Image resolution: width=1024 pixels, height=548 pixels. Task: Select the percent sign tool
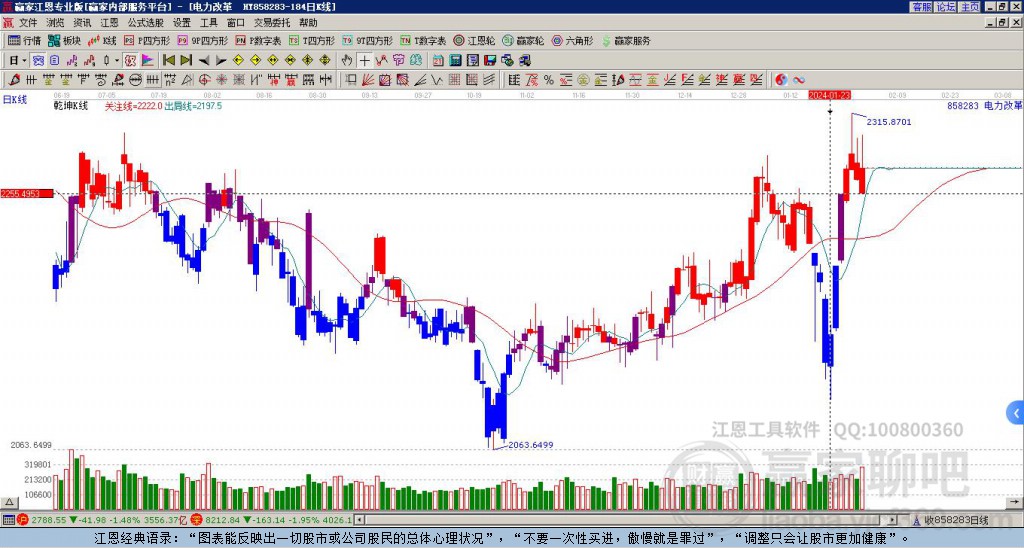coord(549,80)
